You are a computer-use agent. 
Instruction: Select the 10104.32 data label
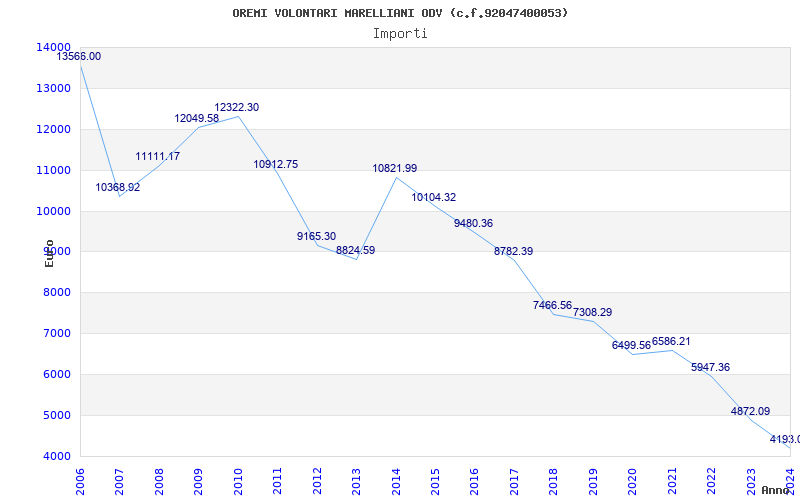[434, 197]
